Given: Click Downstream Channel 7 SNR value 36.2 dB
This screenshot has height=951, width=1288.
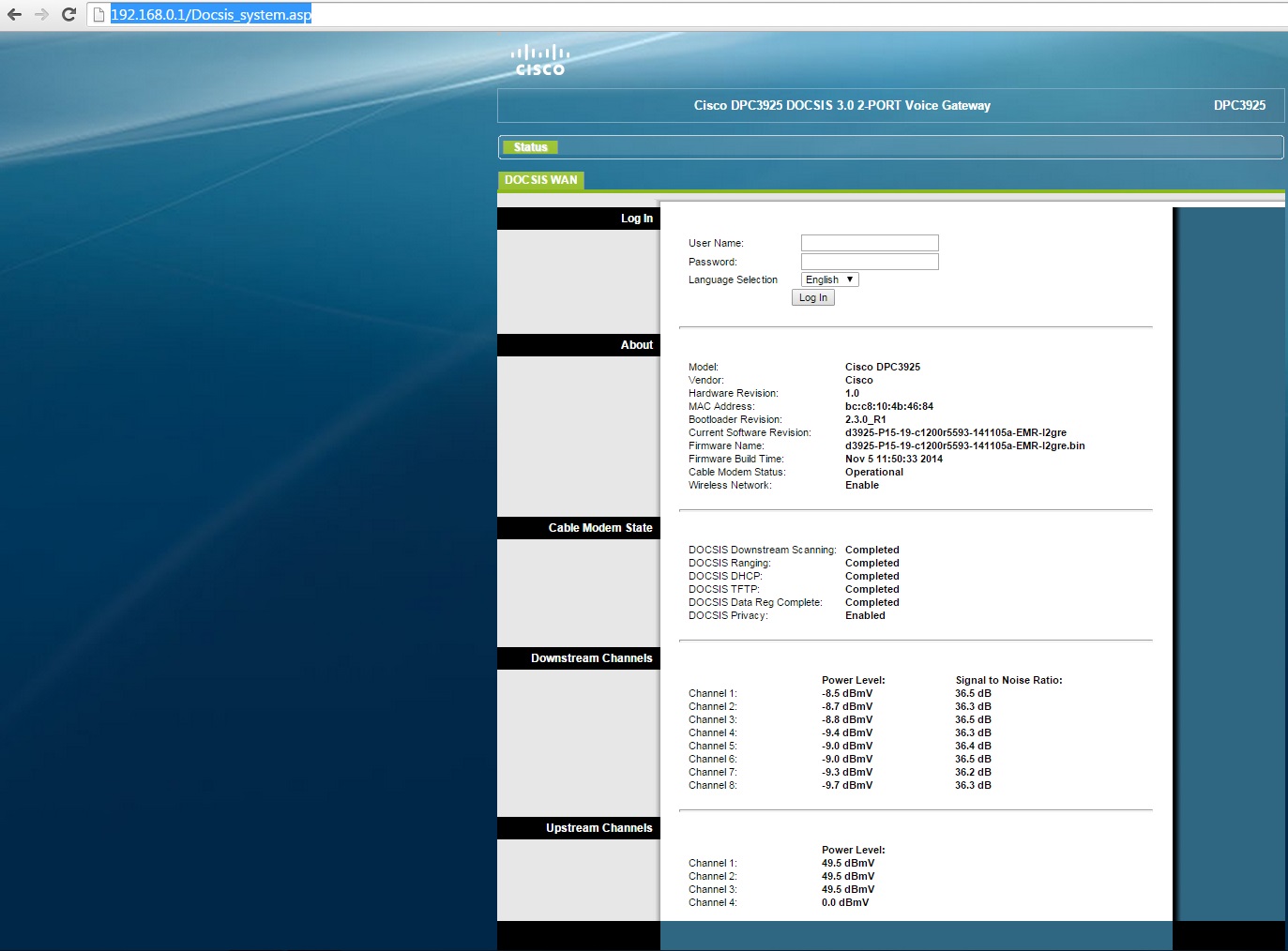Looking at the screenshot, I should pos(973,772).
